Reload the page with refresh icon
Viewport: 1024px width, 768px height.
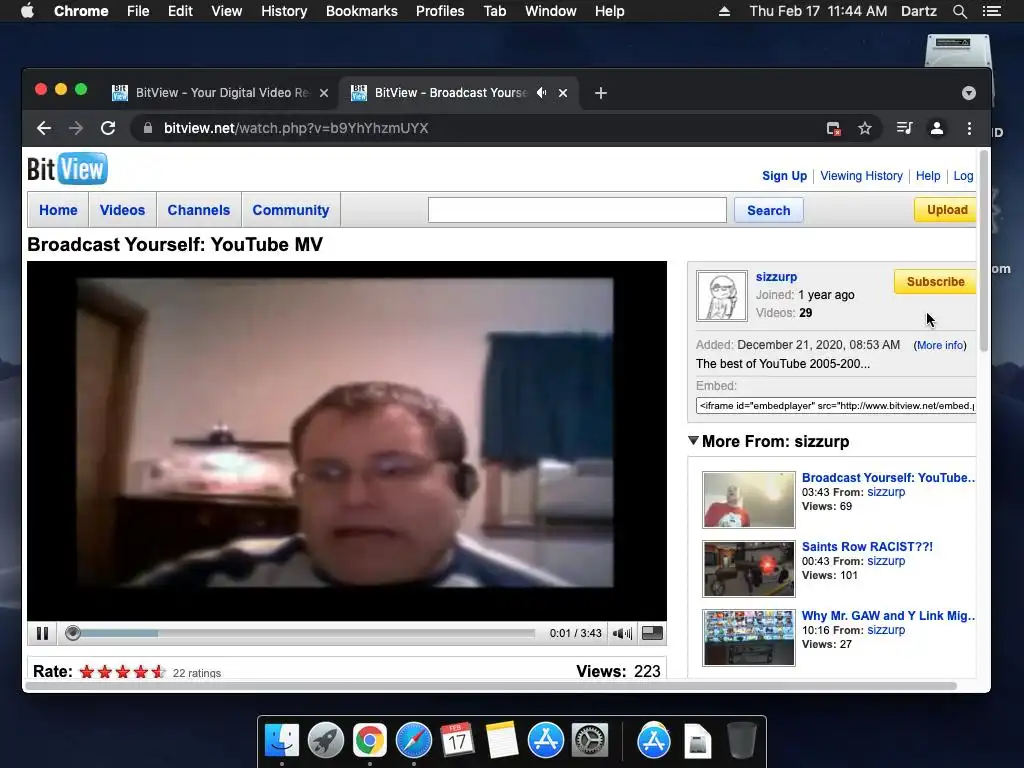[x=108, y=129]
